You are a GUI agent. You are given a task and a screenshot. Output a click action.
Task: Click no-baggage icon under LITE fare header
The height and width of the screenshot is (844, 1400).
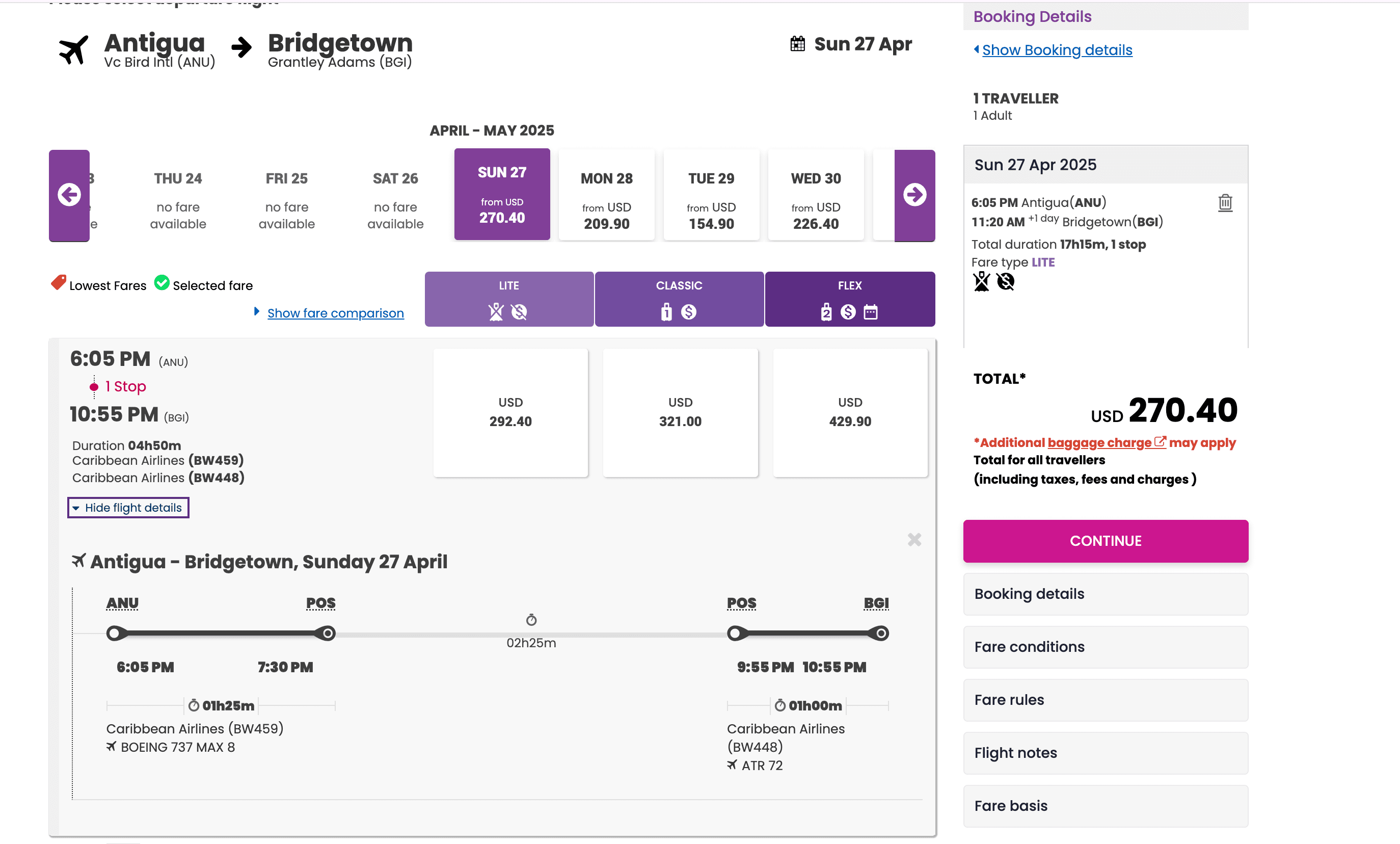tap(496, 312)
